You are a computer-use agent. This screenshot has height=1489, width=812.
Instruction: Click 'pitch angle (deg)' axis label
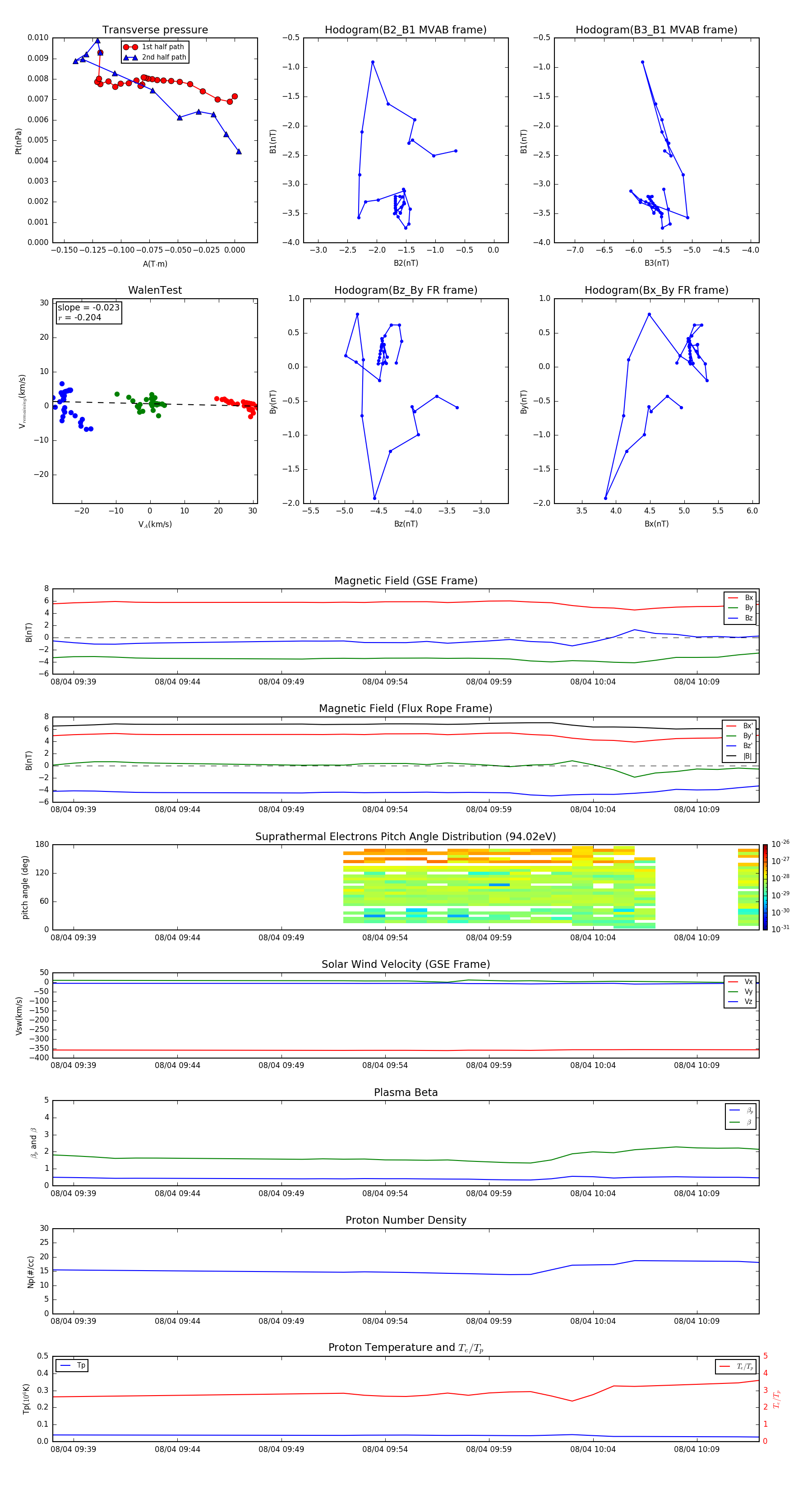(x=25, y=887)
